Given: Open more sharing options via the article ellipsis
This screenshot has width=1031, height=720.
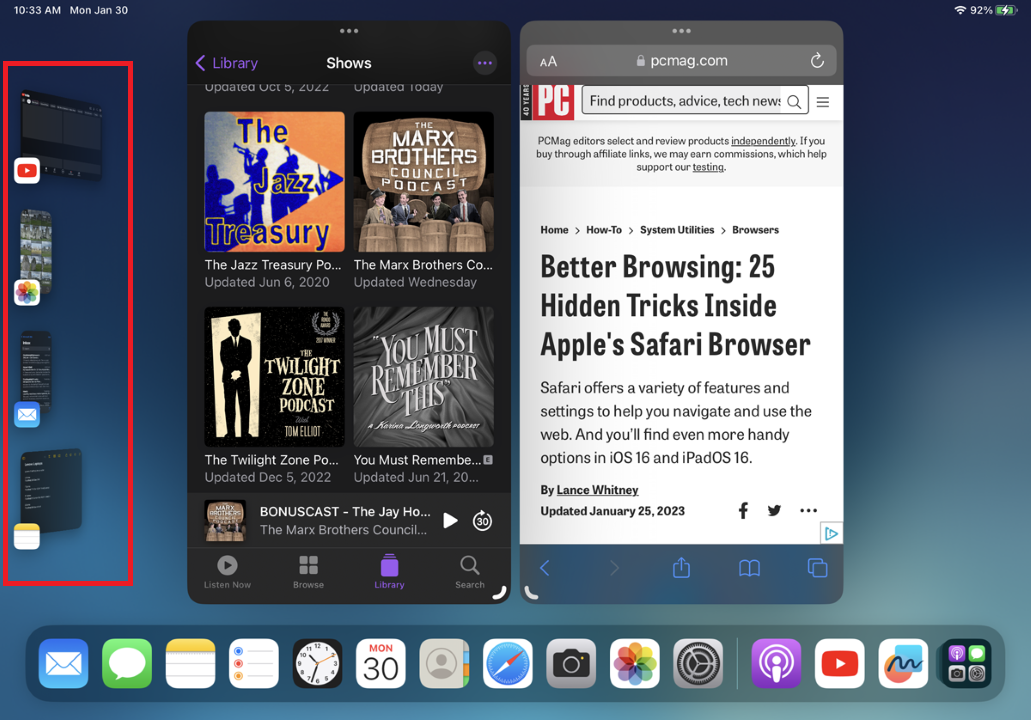Looking at the screenshot, I should tap(808, 510).
